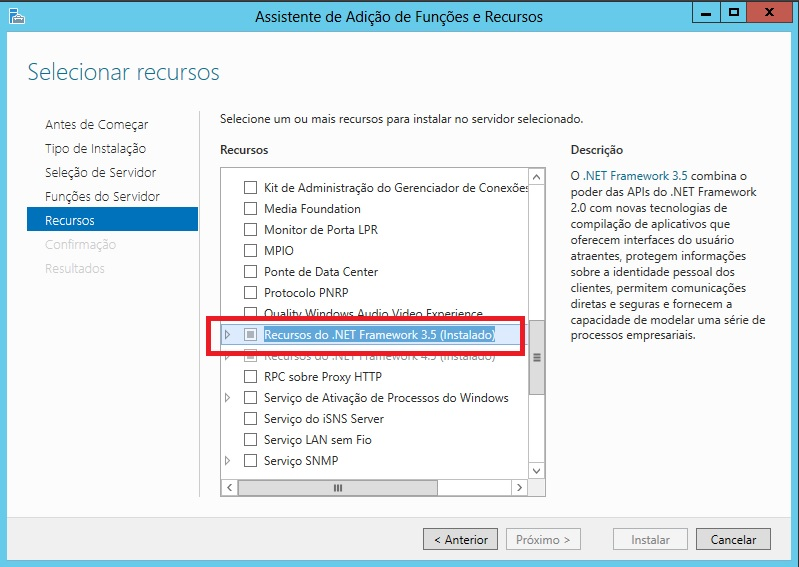Enable the MPIO feature checkbox

[251, 251]
